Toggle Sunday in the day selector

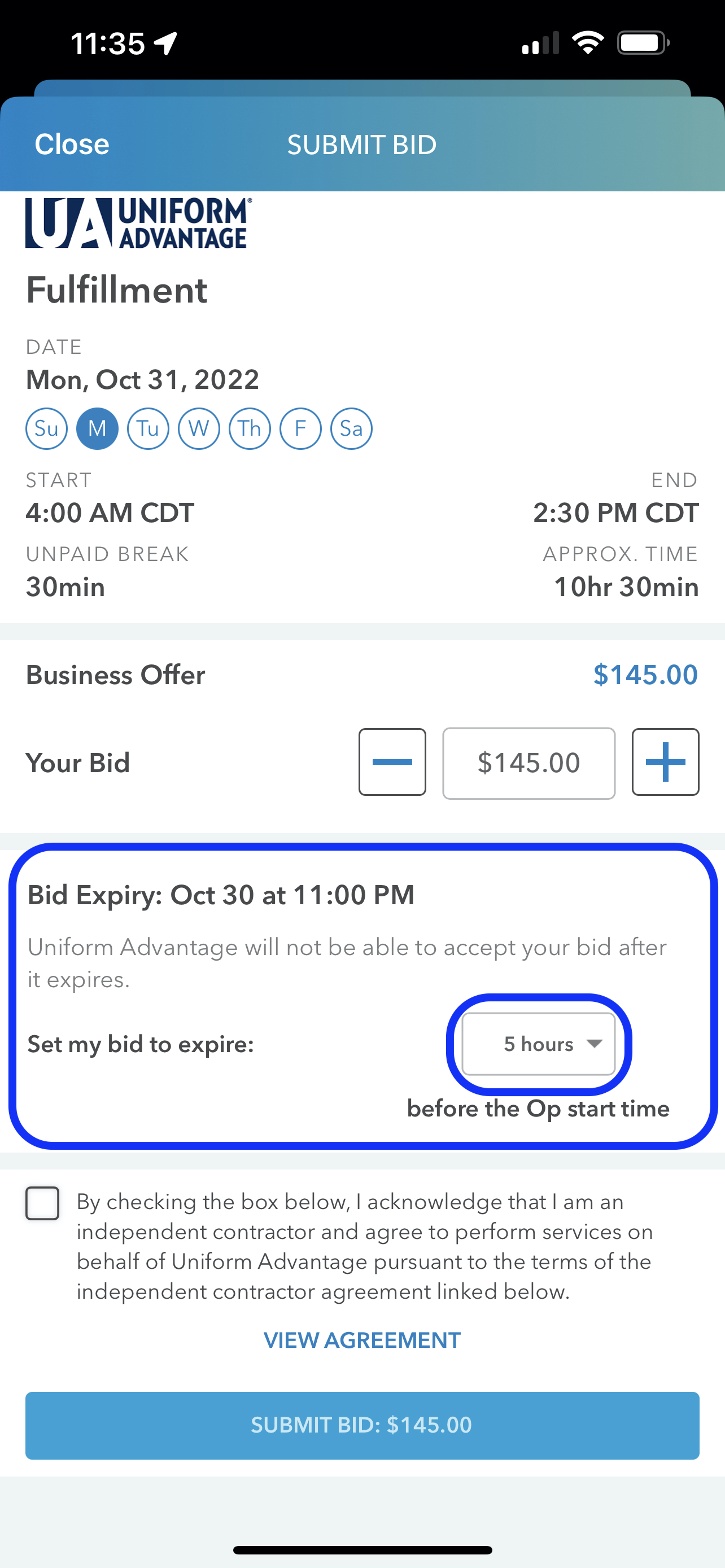46,428
